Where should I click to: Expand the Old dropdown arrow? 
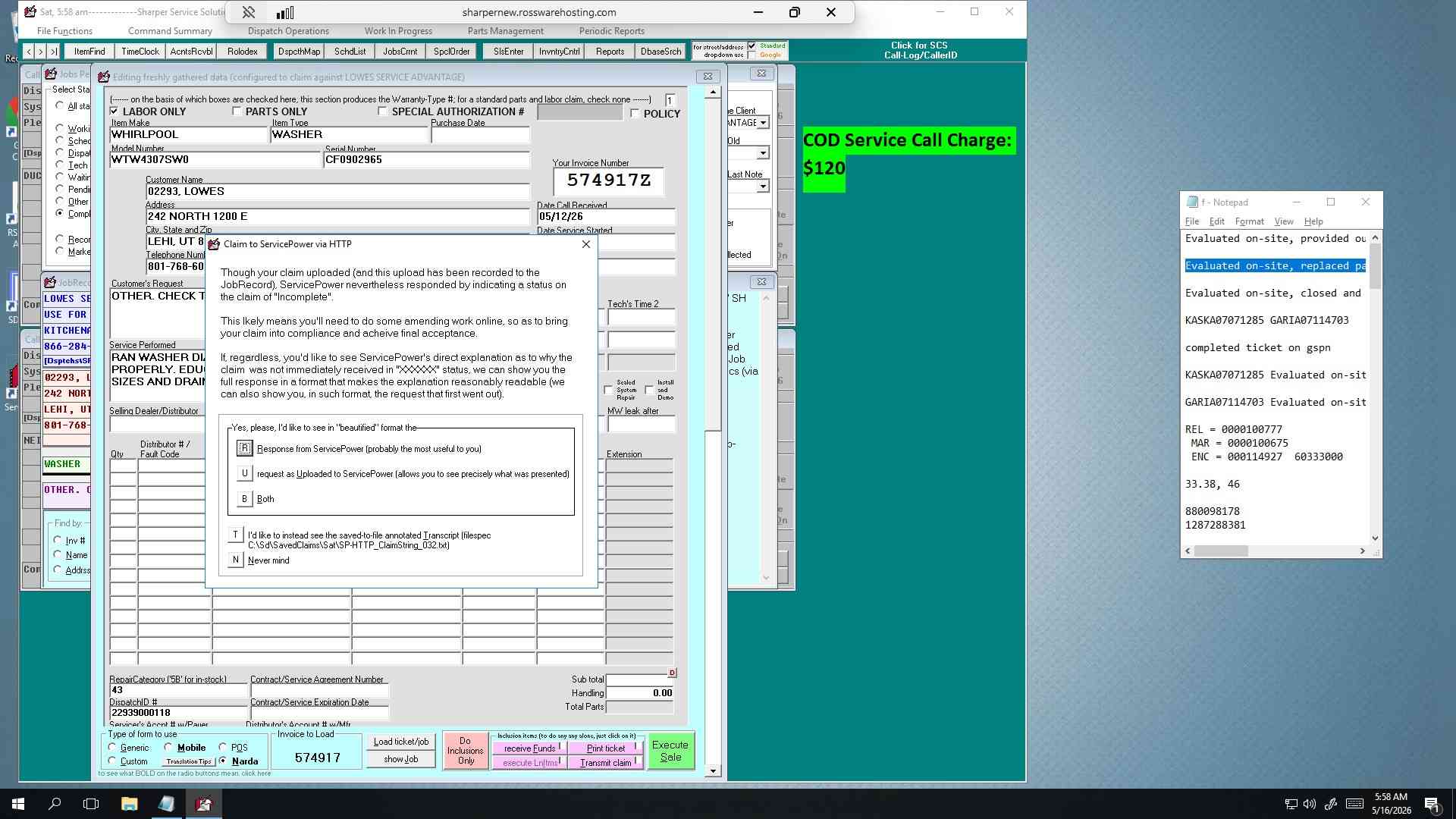763,153
